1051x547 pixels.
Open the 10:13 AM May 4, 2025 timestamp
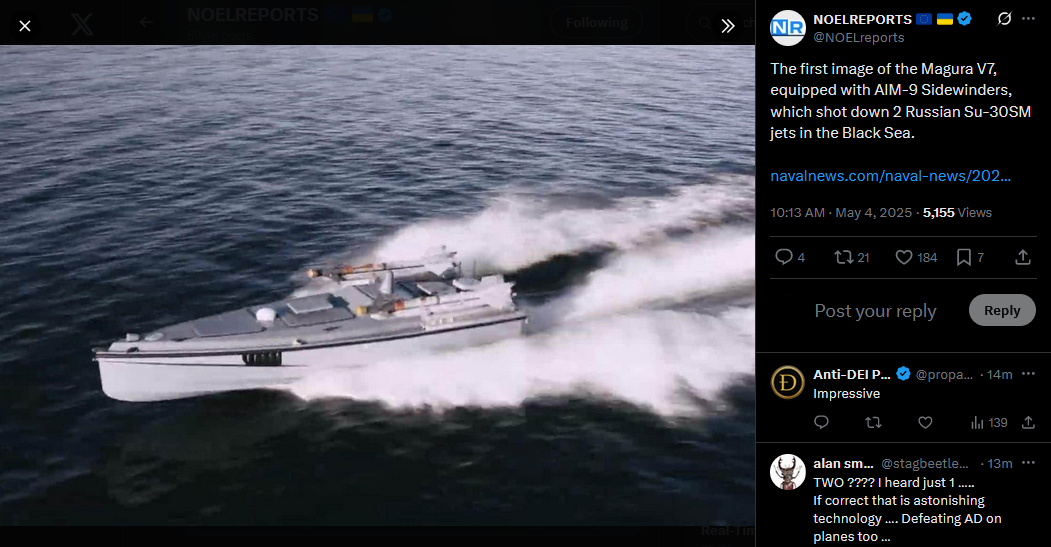[x=841, y=212]
